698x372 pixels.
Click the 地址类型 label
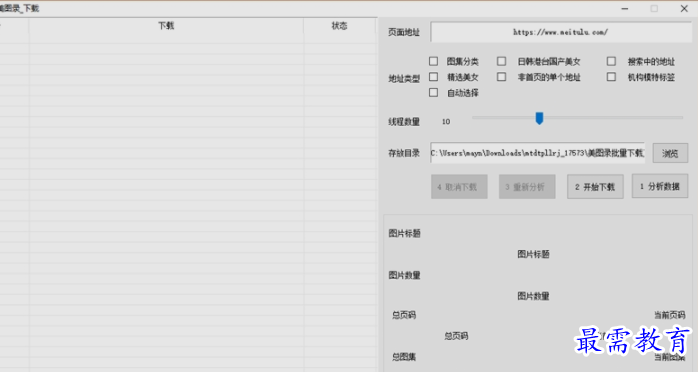pyautogui.click(x=404, y=79)
